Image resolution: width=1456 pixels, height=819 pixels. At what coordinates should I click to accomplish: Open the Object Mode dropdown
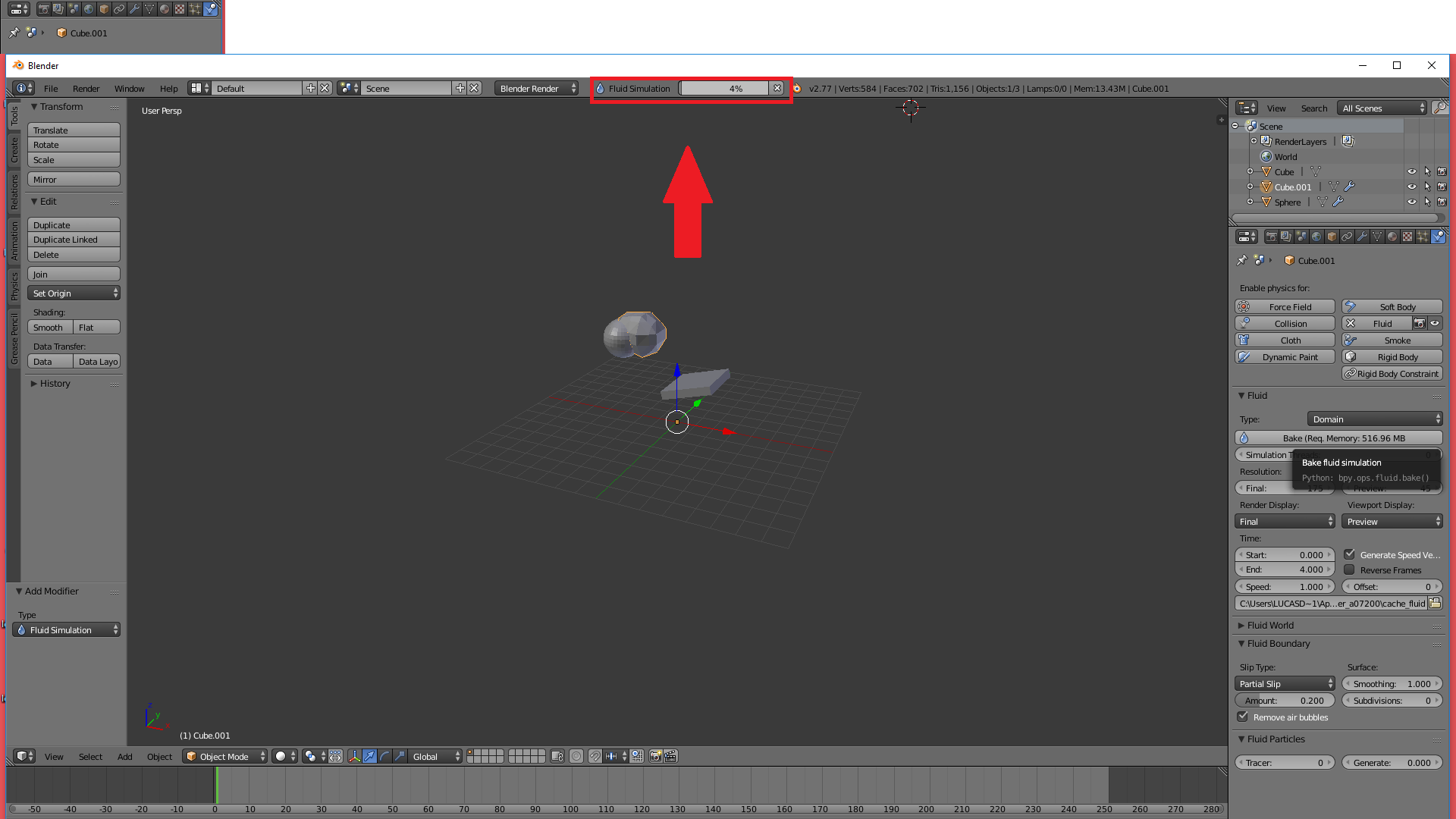(x=224, y=757)
